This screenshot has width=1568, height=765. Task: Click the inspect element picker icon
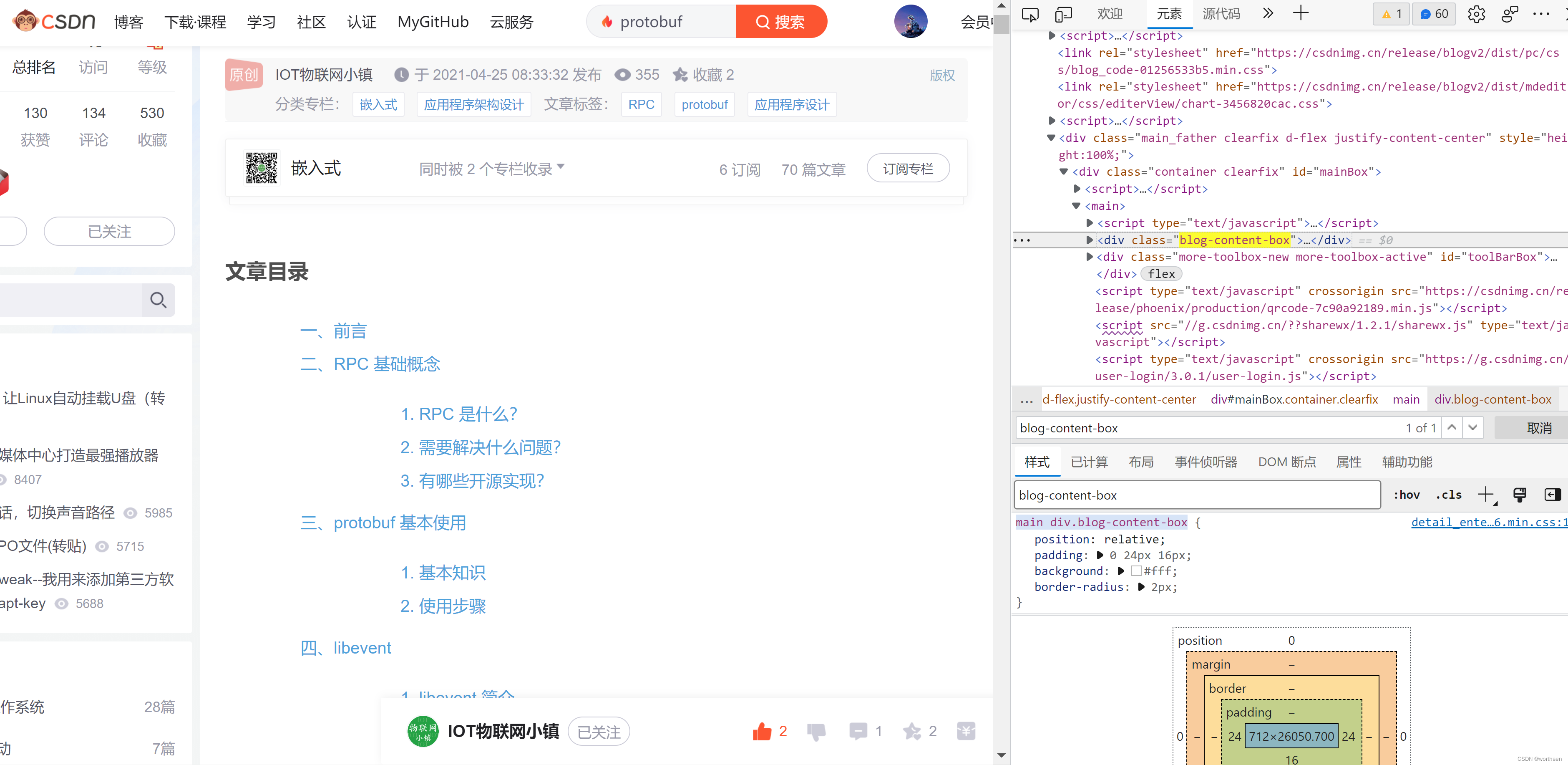tap(1030, 14)
